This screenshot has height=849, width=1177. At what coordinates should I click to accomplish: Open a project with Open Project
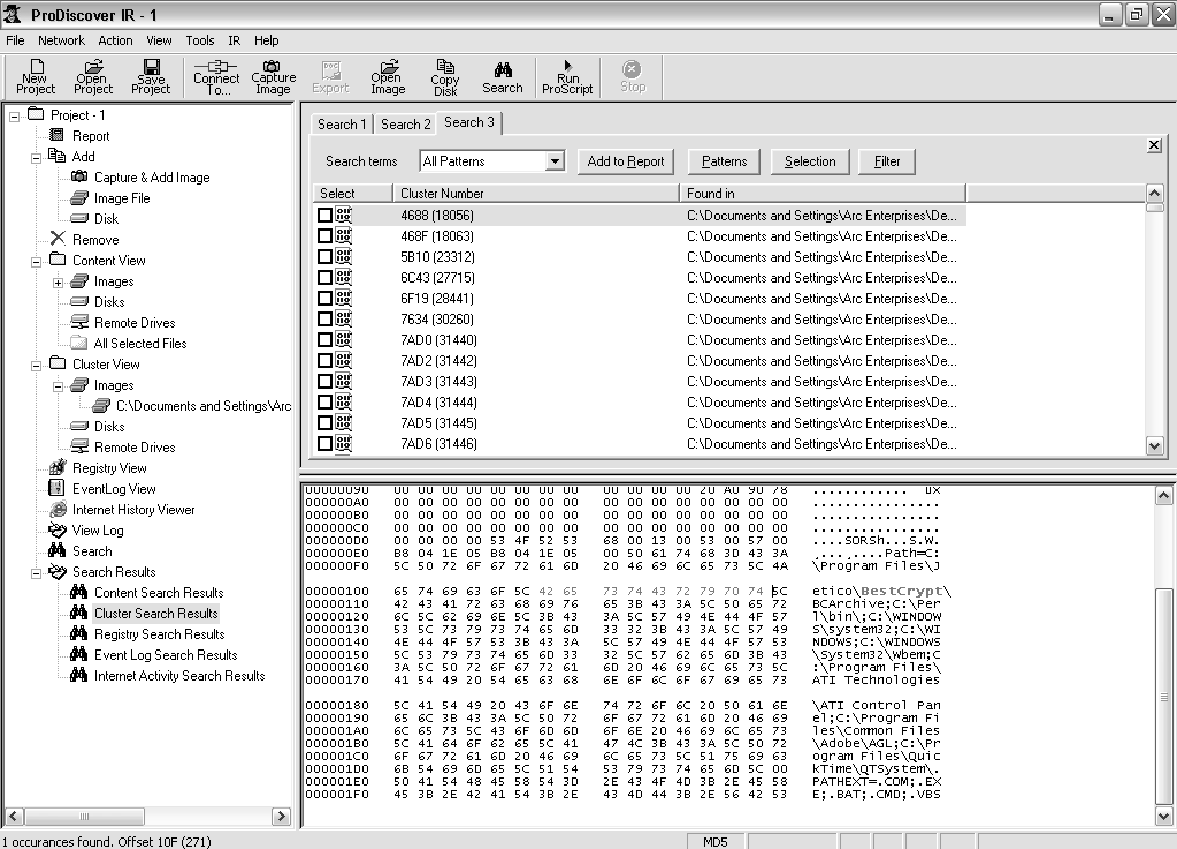(93, 77)
